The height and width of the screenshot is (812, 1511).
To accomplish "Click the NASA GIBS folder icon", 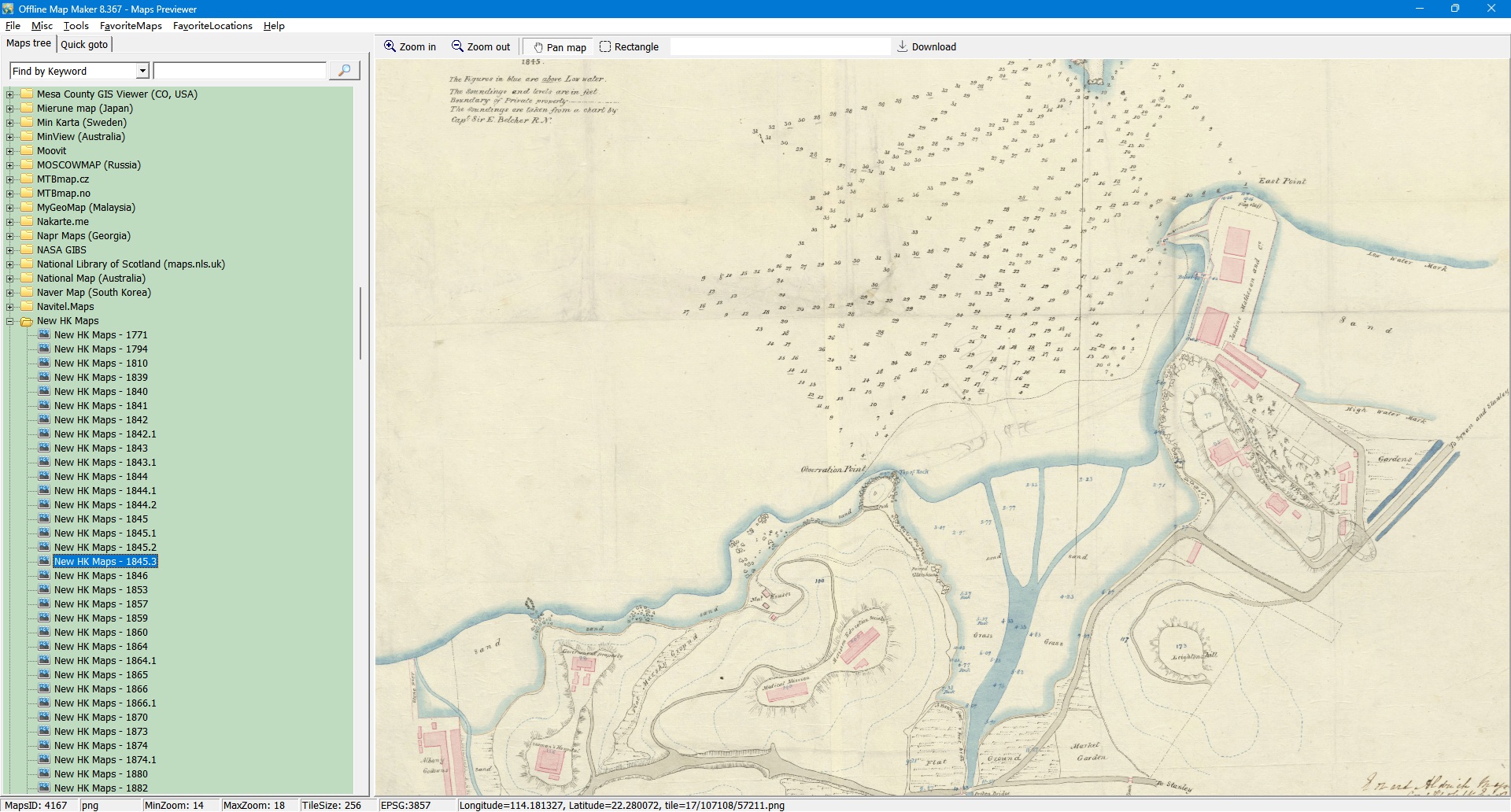I will (27, 250).
